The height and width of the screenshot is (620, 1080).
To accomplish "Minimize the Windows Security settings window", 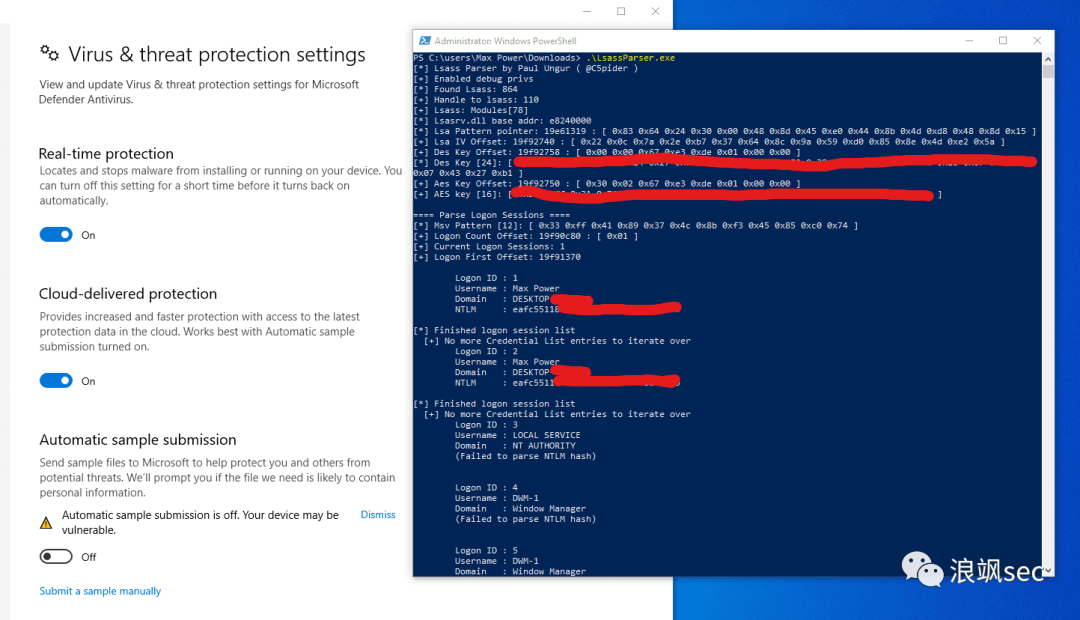I will pos(587,11).
